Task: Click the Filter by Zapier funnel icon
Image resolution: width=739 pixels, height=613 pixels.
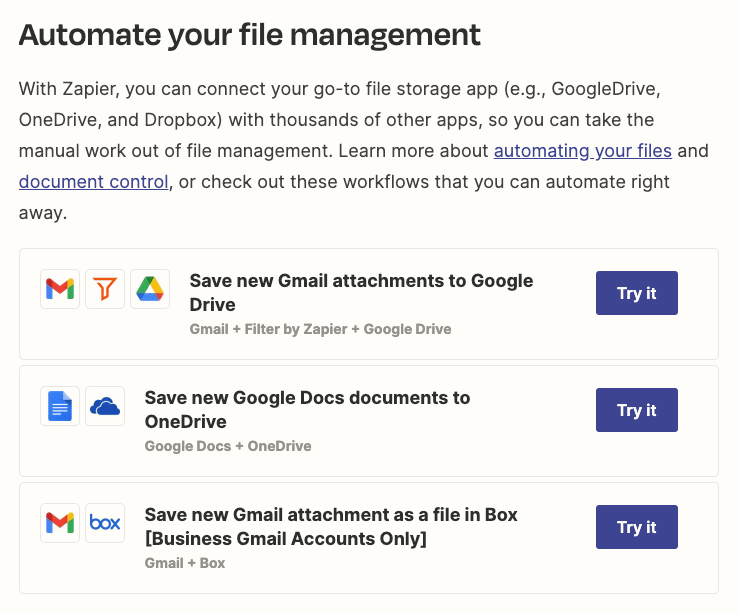Action: 105,289
